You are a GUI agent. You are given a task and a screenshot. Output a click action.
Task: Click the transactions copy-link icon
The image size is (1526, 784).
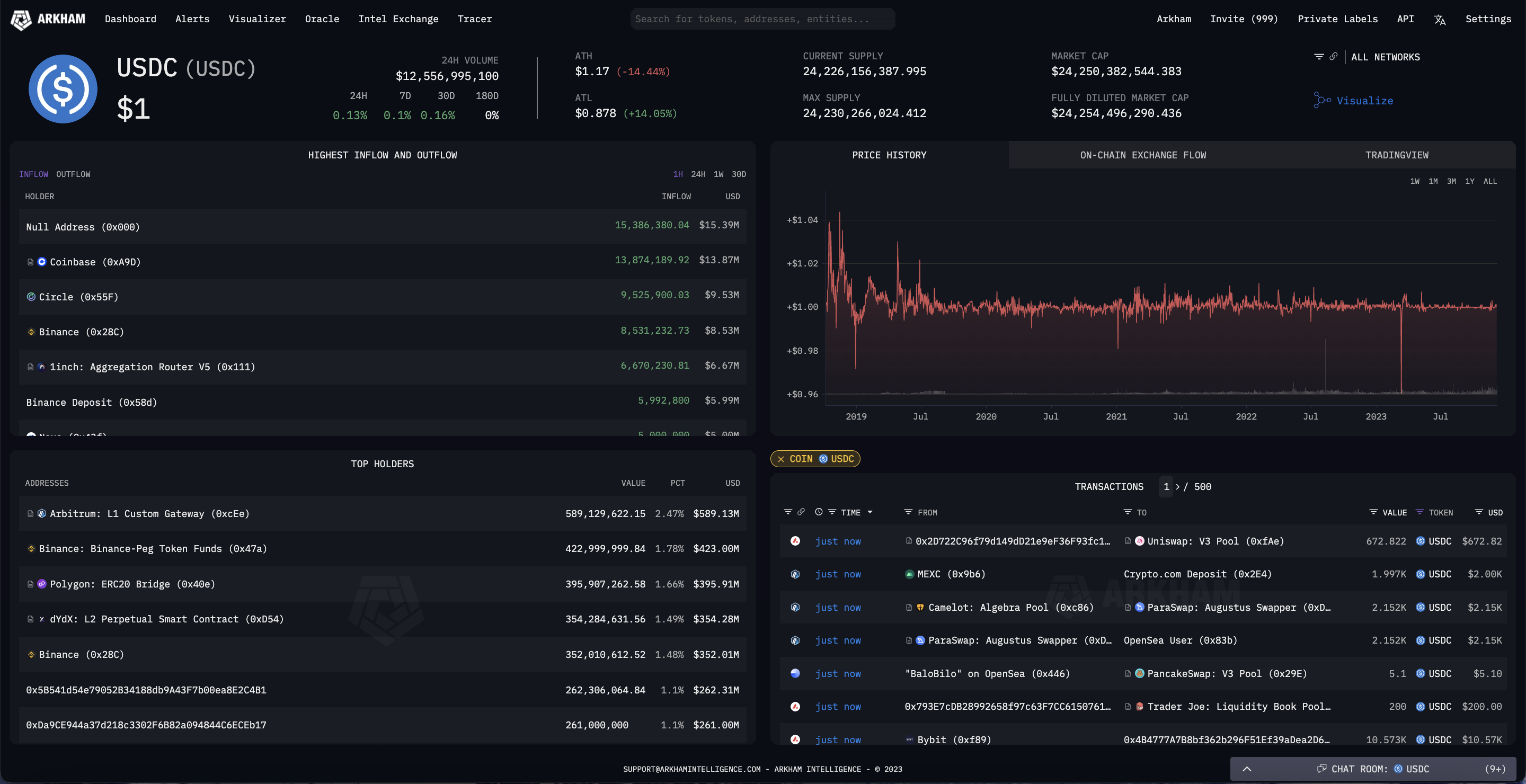pyautogui.click(x=801, y=512)
